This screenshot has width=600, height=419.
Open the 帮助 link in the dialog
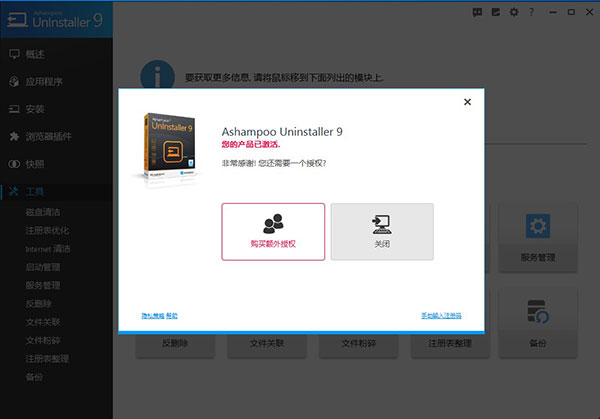pos(172,316)
